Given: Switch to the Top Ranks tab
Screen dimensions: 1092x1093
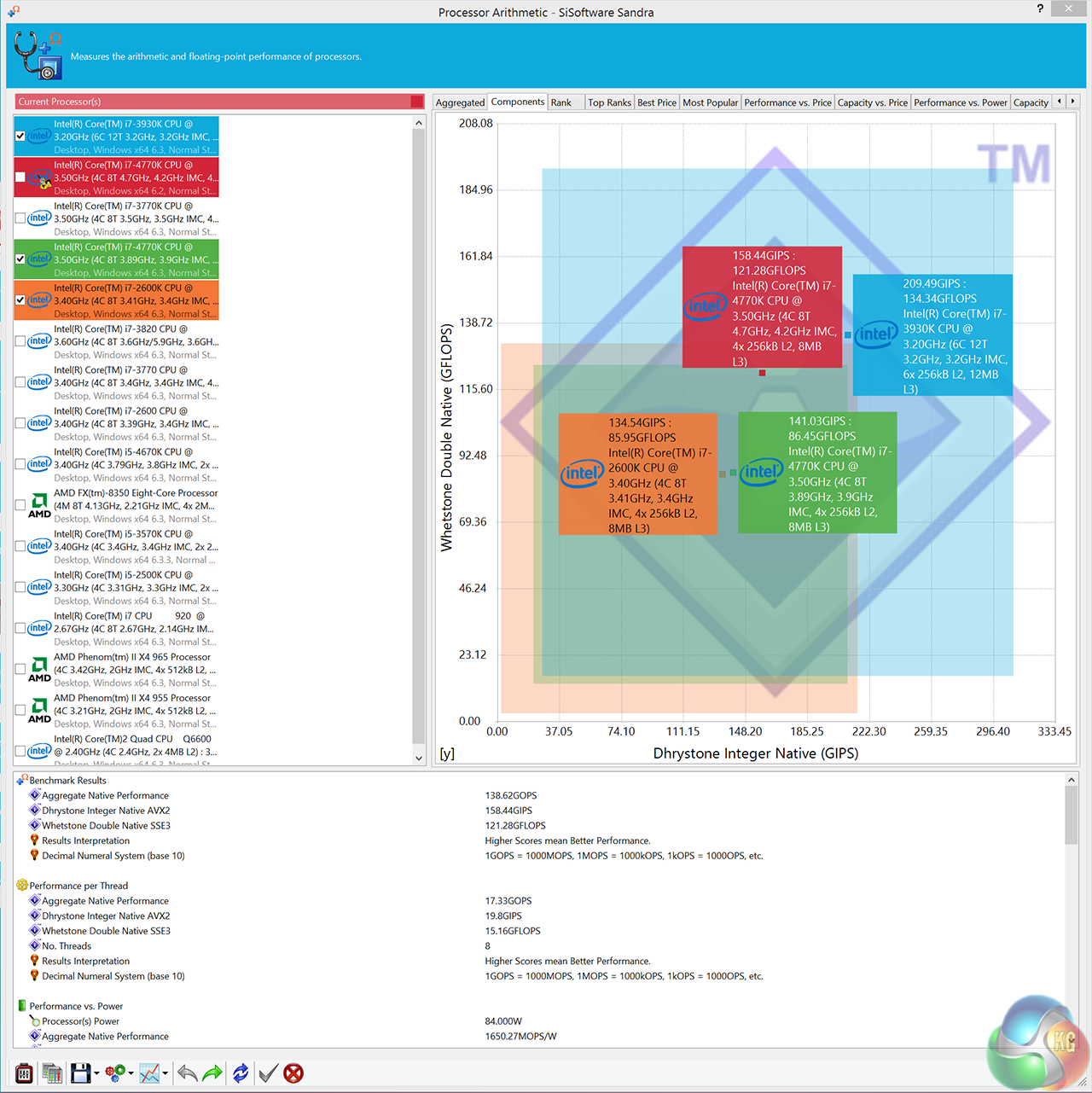Looking at the screenshot, I should pos(610,102).
